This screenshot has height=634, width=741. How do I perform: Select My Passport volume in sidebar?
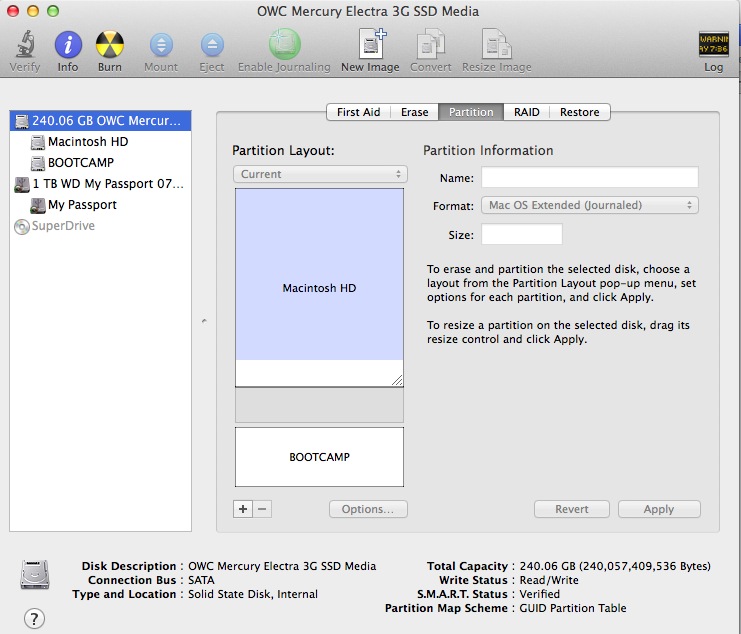[82, 205]
